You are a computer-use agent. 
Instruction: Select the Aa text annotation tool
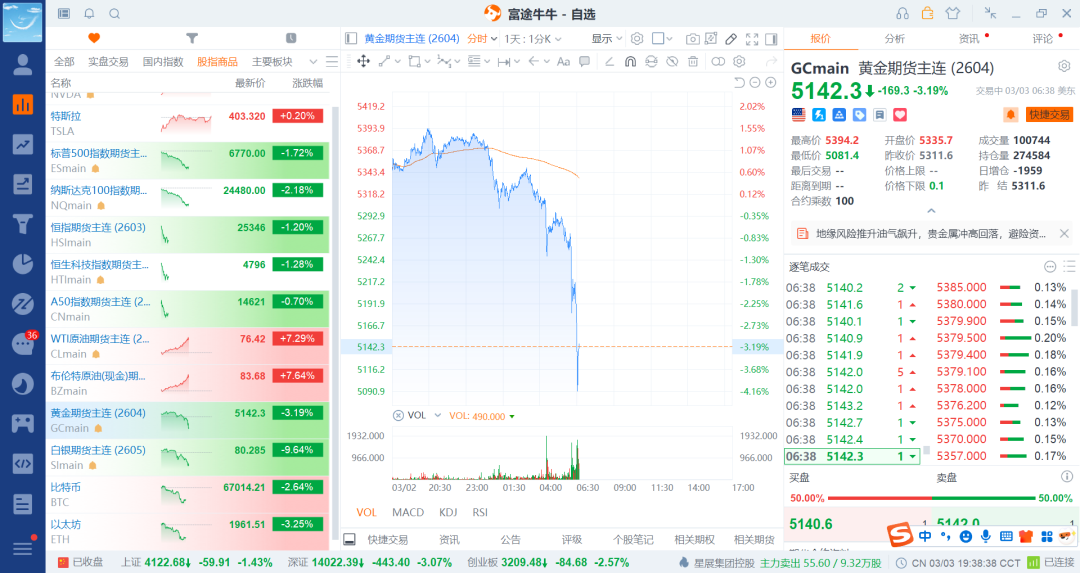pyautogui.click(x=563, y=61)
